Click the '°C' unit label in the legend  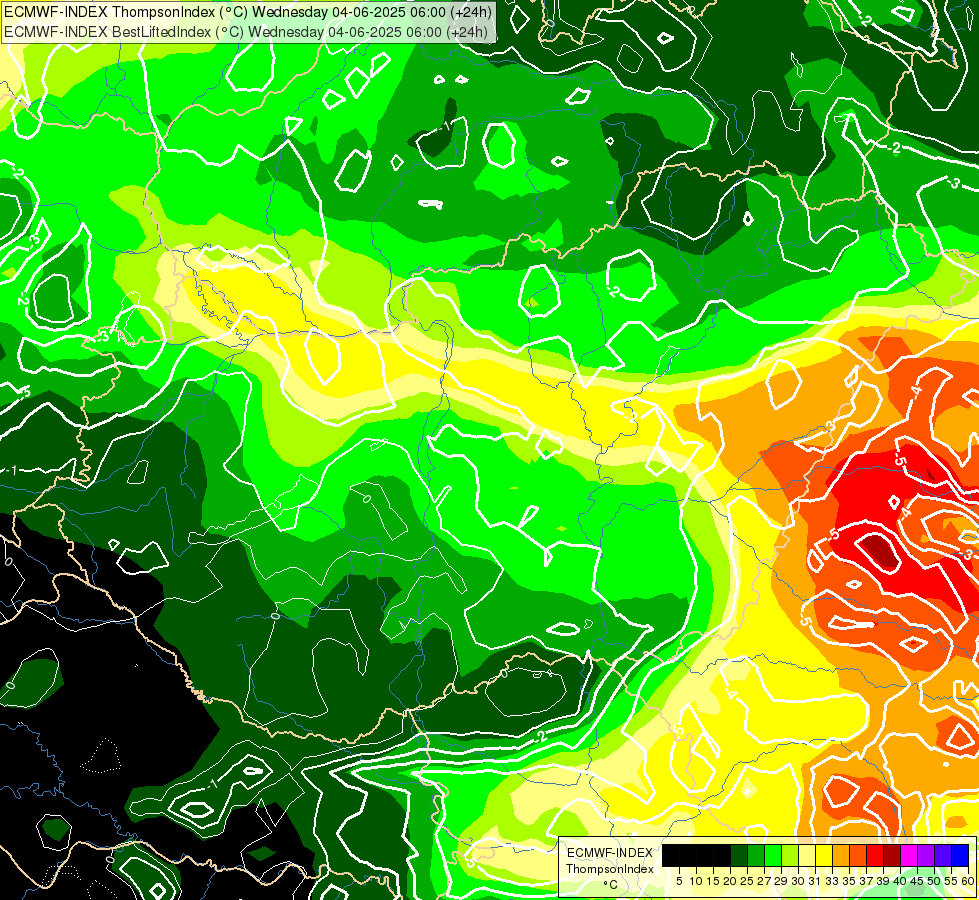pyautogui.click(x=611, y=885)
